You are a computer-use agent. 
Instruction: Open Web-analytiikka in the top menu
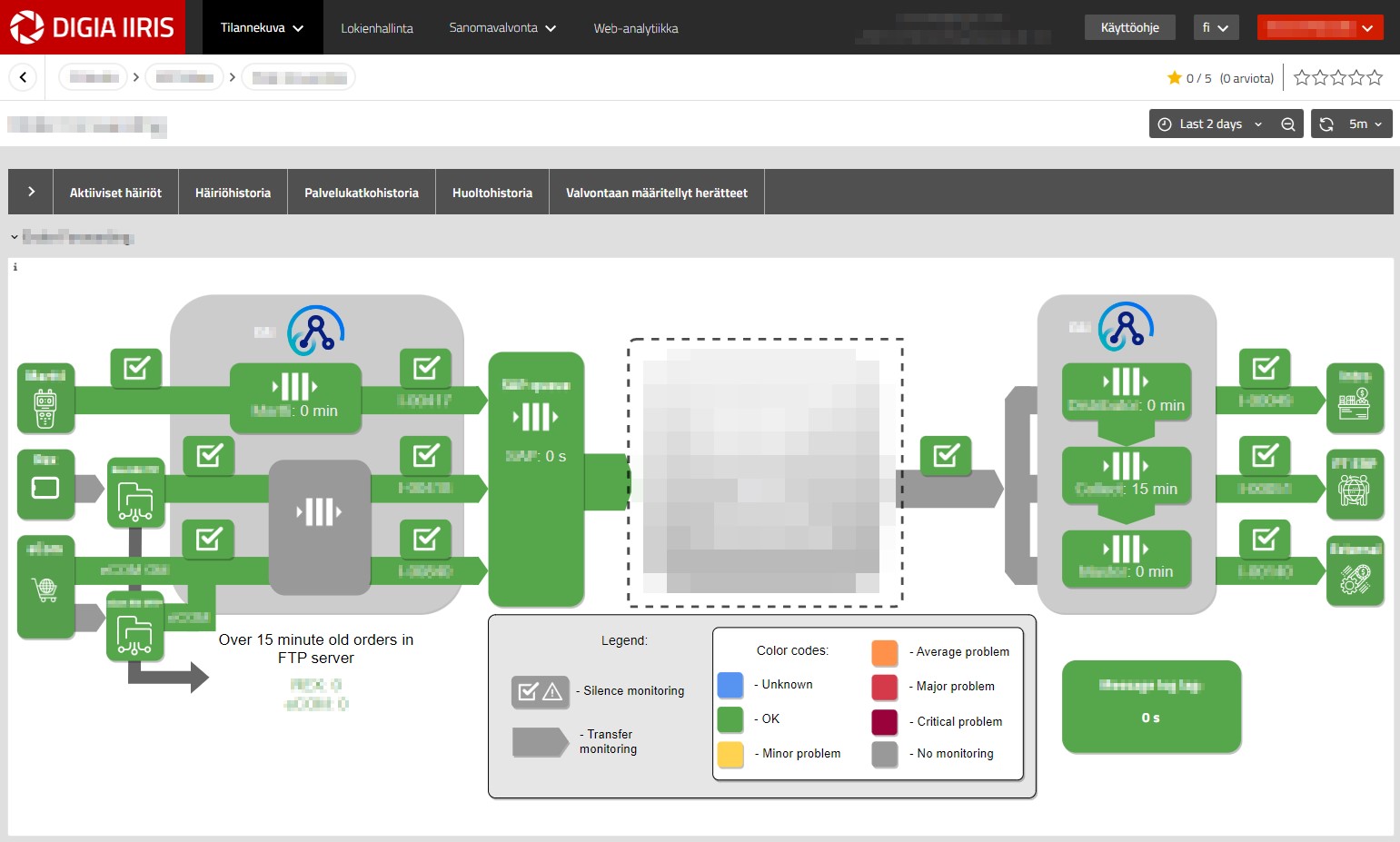[x=636, y=28]
